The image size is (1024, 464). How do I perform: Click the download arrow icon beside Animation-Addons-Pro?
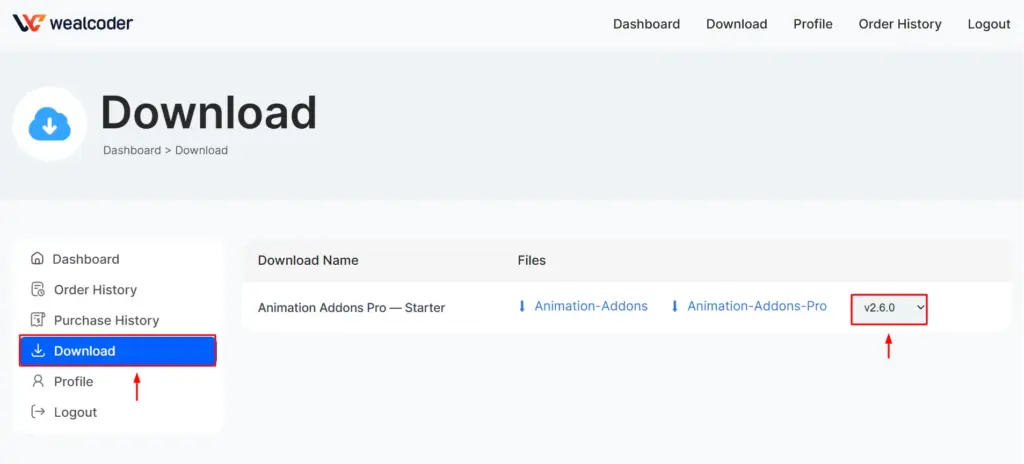(675, 306)
